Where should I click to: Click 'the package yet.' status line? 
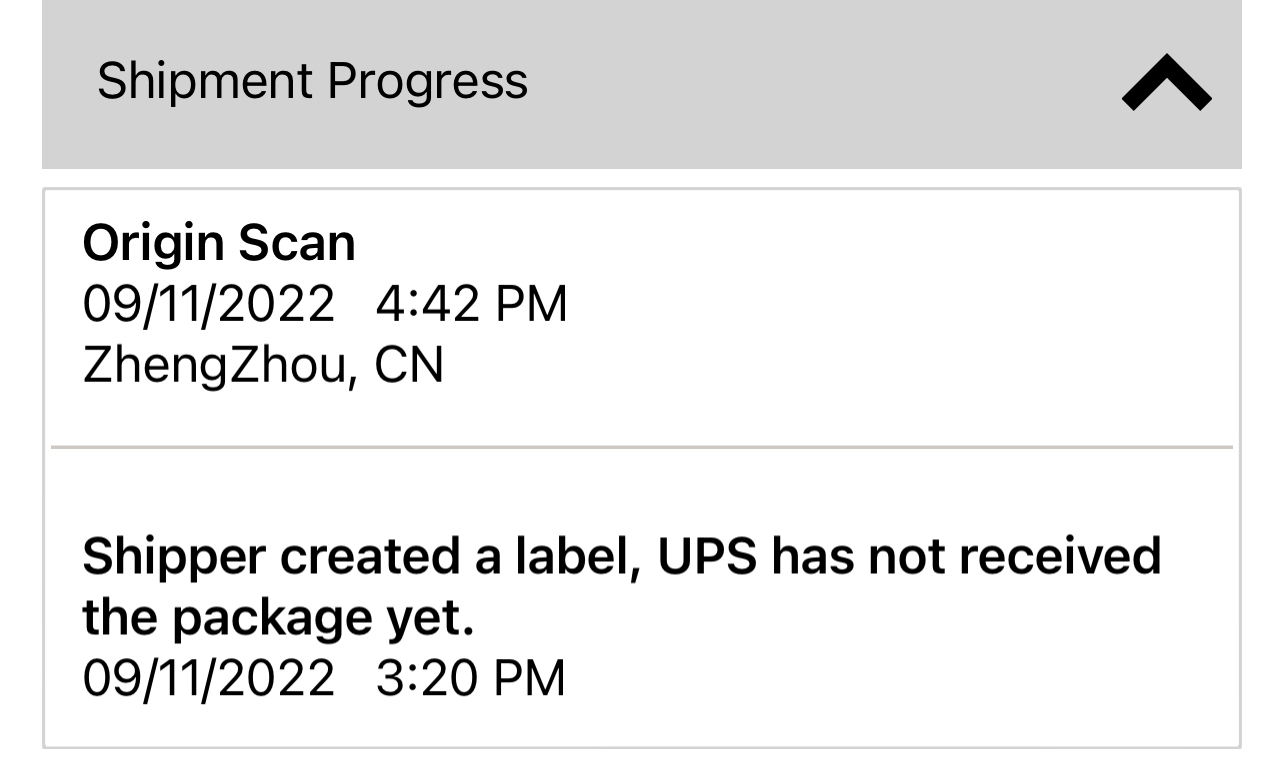[x=277, y=618]
